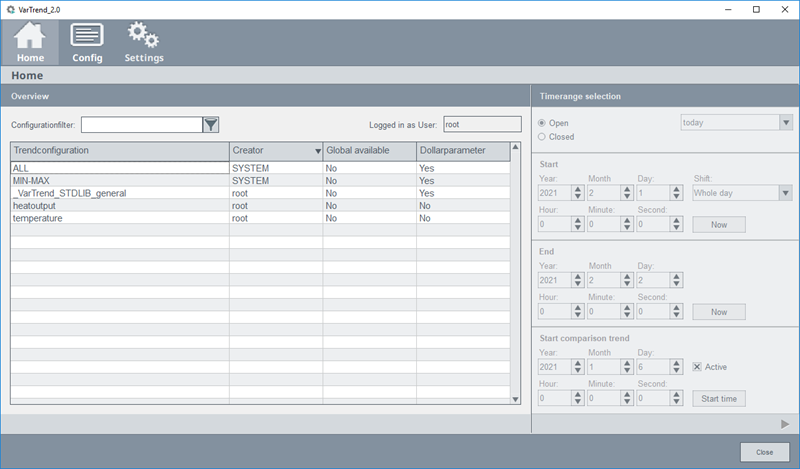Maximize the VarTrend_2.0 window
Screen dimensions: 800x469
pos(756,9)
